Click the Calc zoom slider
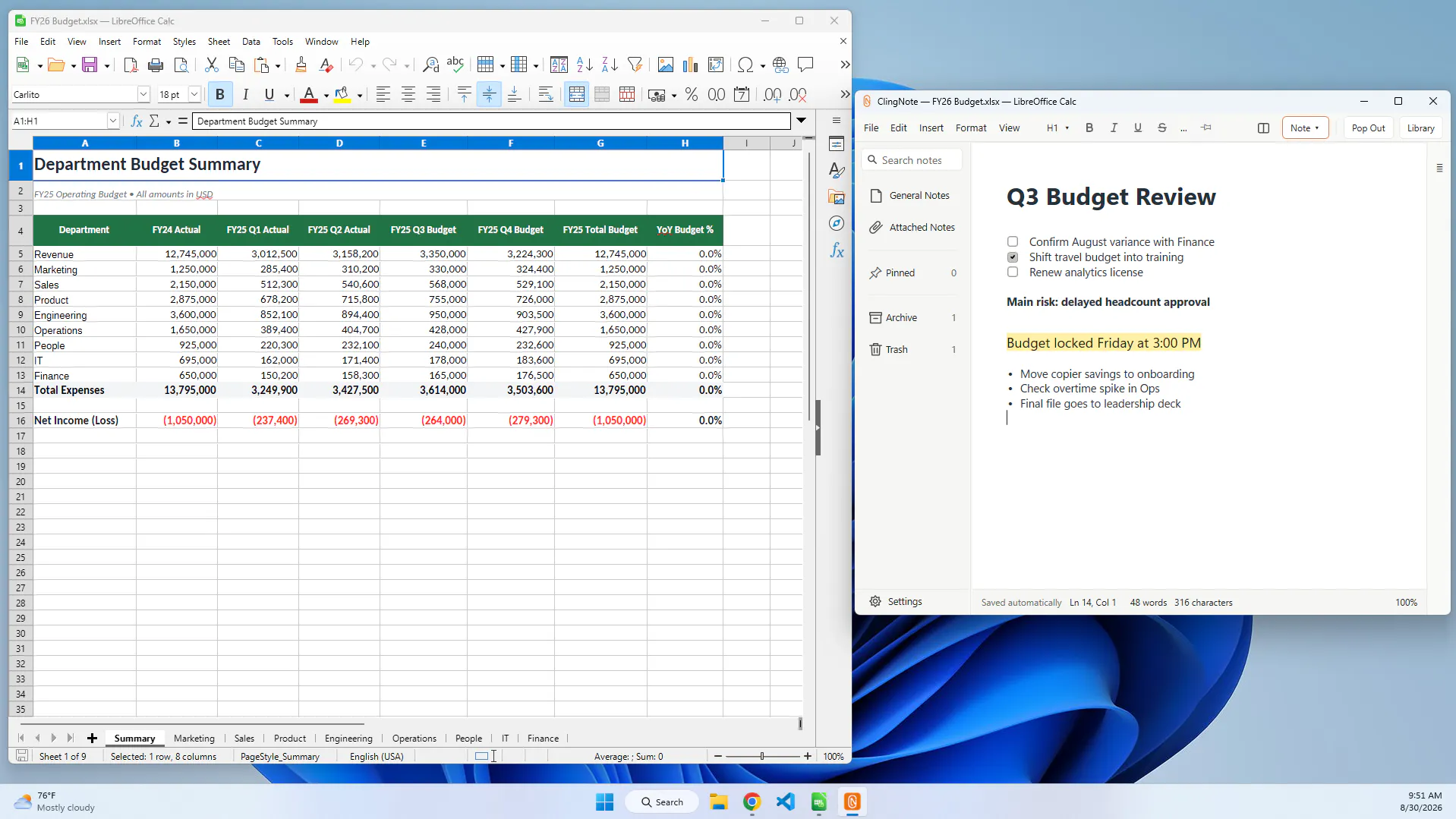This screenshot has height=819, width=1456. click(x=762, y=756)
